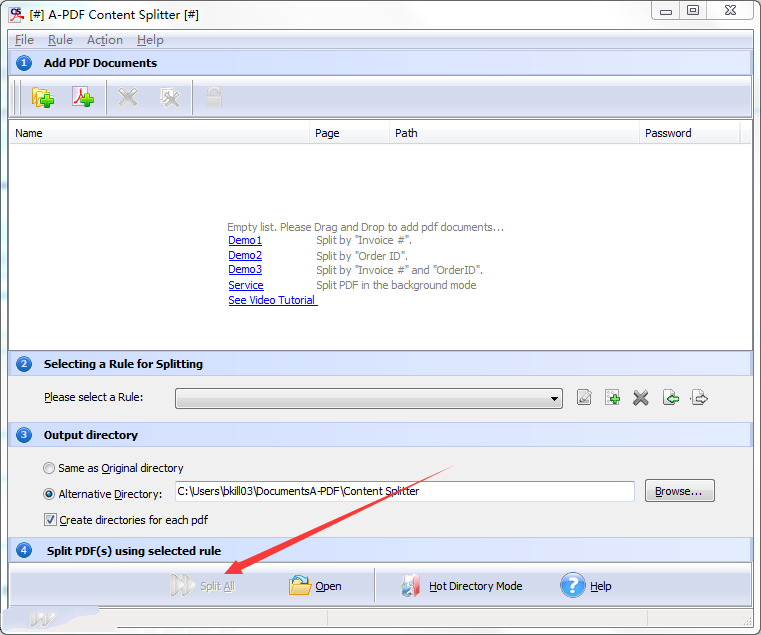The image size is (761, 635).
Task: Click the Path column header
Action: pos(514,133)
